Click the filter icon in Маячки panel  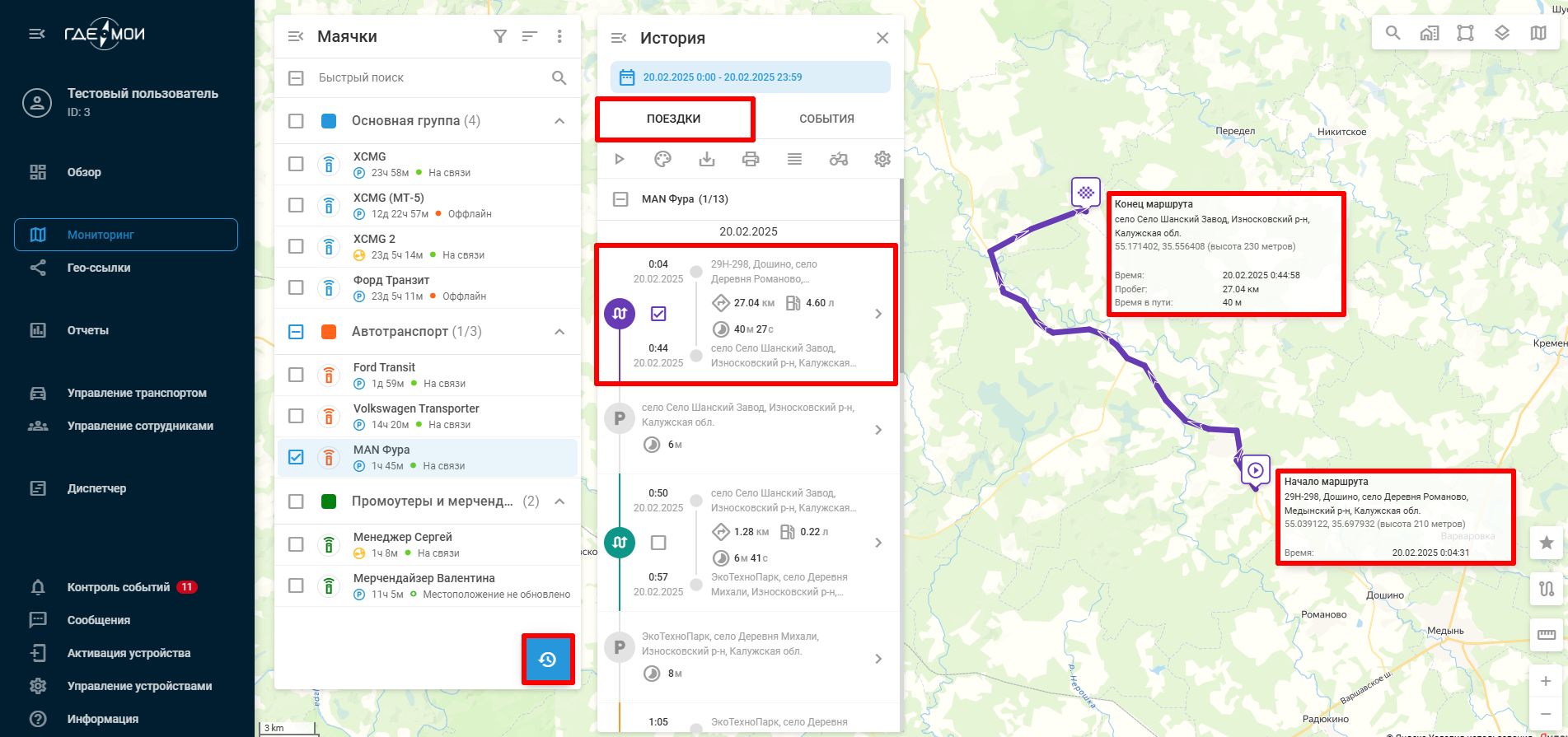(499, 36)
